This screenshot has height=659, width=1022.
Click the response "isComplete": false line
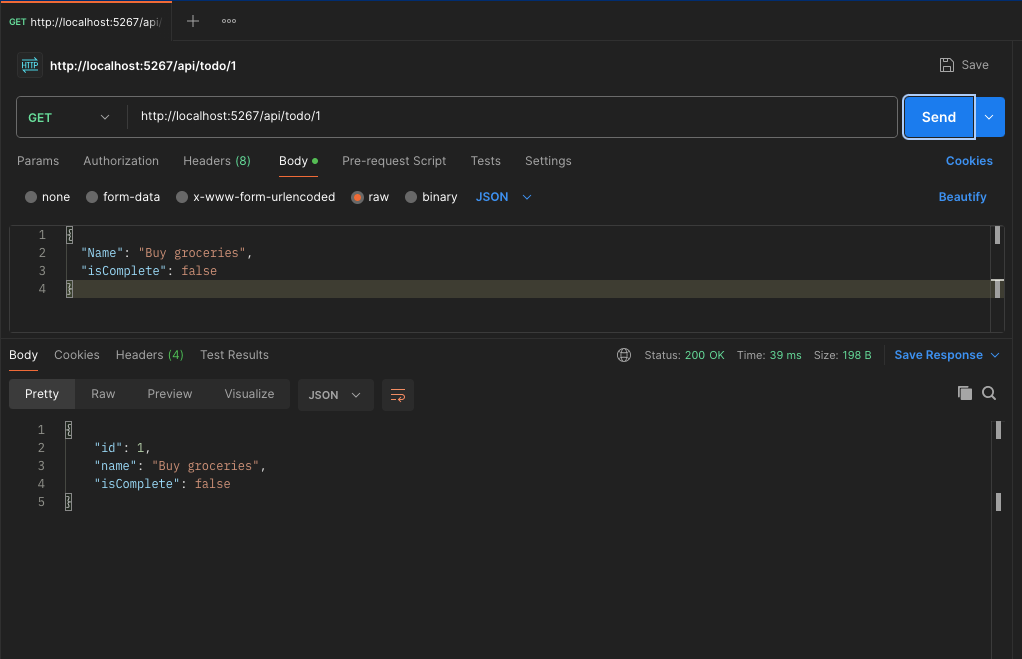click(162, 484)
